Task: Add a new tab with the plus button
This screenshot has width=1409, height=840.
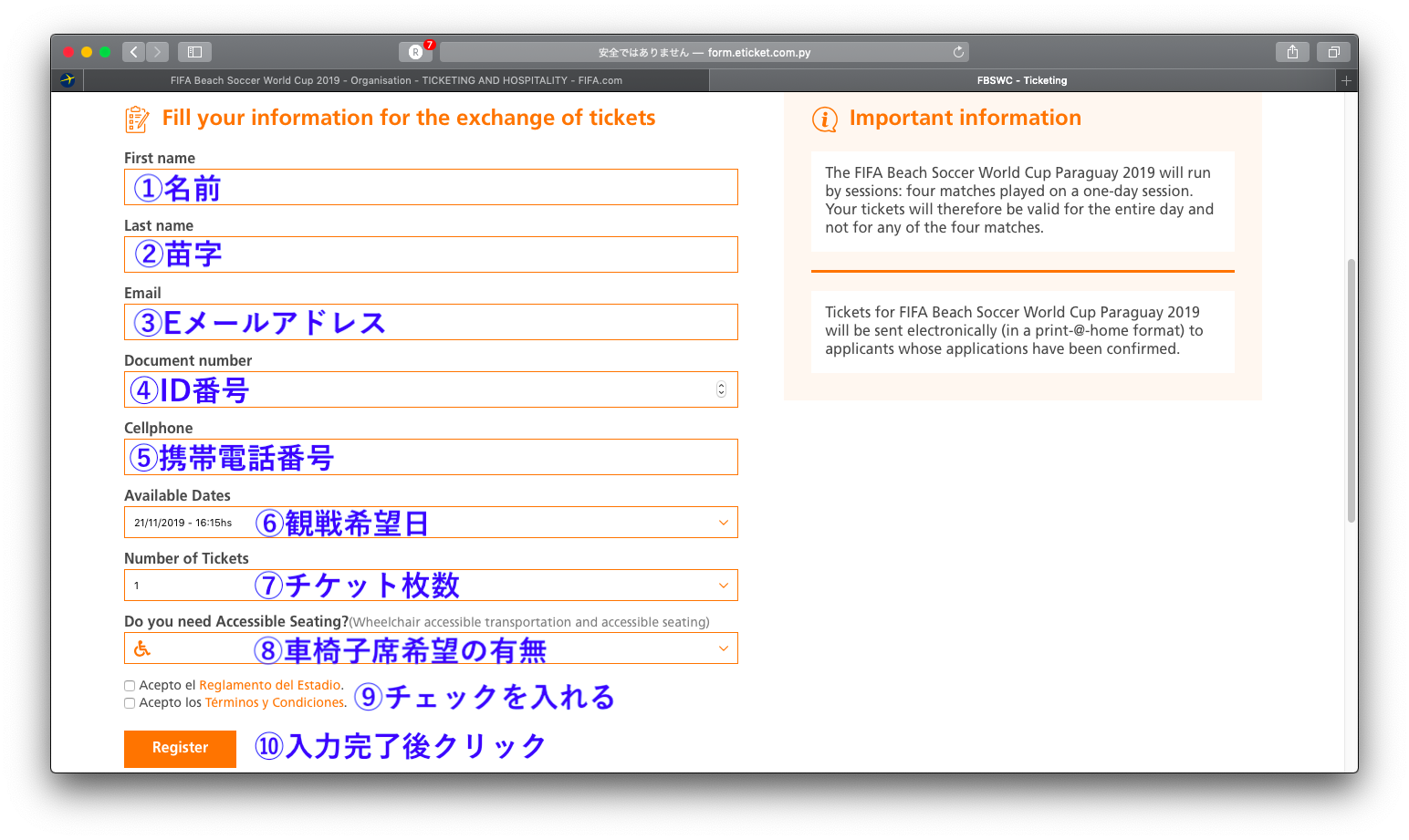Action: click(1346, 80)
